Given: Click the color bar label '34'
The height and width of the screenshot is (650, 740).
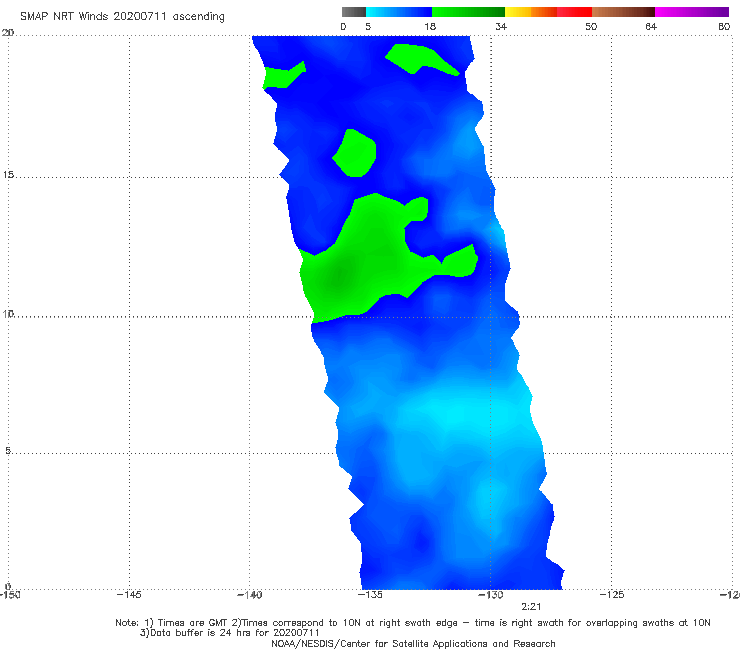Looking at the screenshot, I should coord(501,27).
